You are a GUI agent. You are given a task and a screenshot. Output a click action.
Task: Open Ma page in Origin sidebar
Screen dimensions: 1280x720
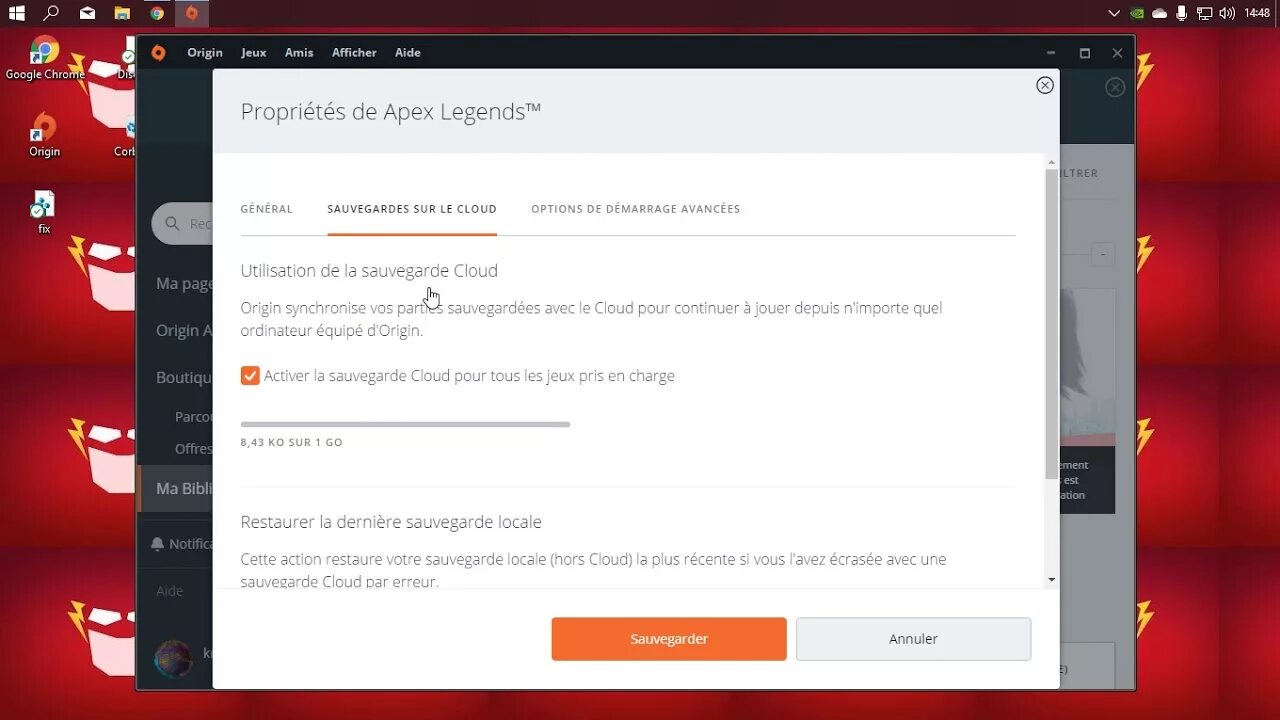pyautogui.click(x=184, y=284)
